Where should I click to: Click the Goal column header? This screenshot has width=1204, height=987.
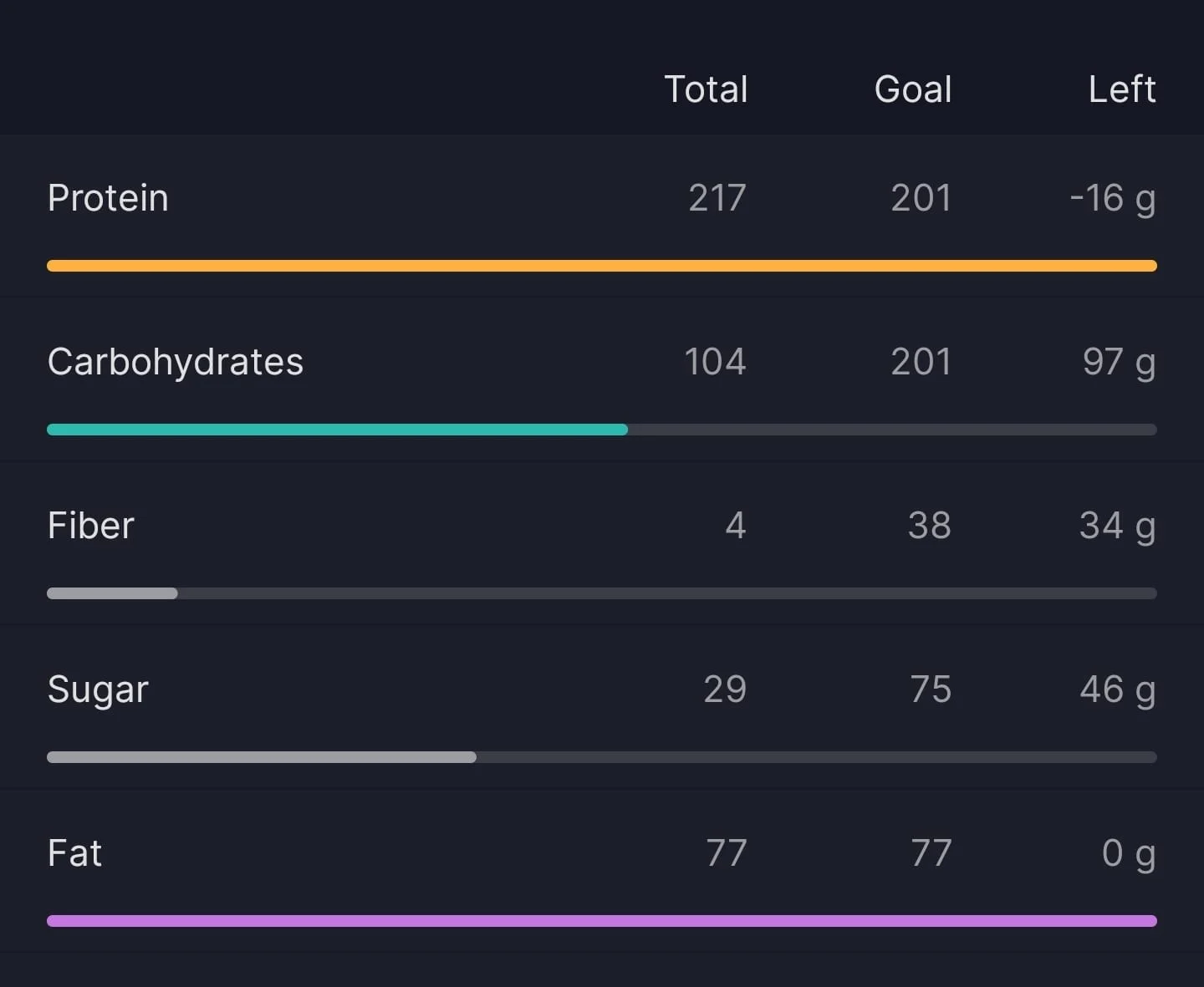(913, 89)
